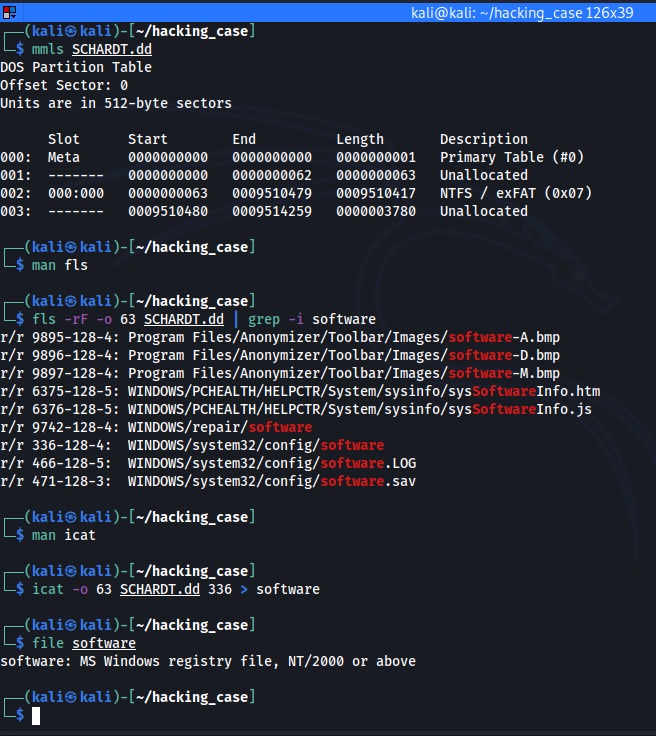
Task: Click end sector value '0009514259'
Action: (272, 211)
